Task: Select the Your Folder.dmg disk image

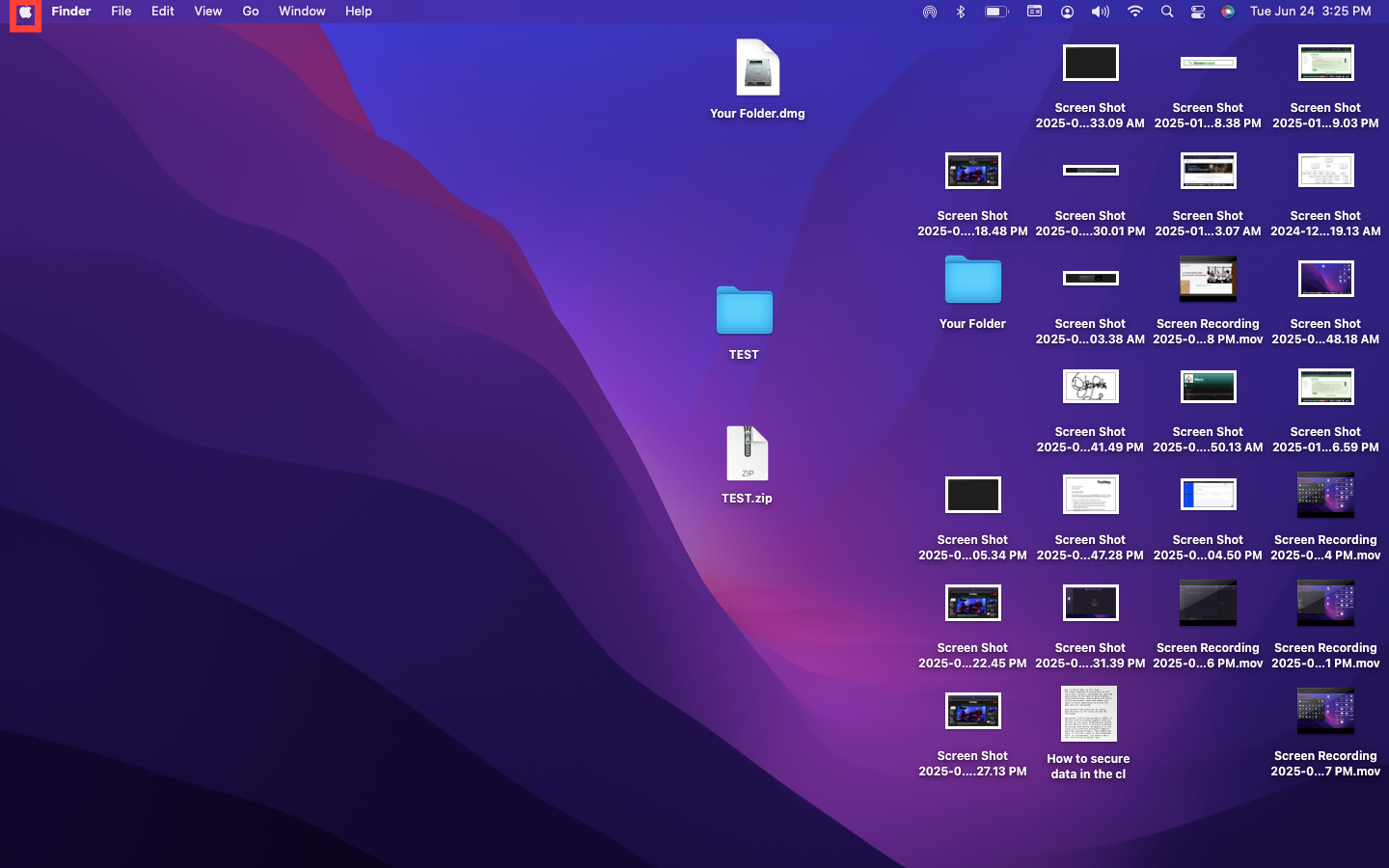Action: [757, 68]
